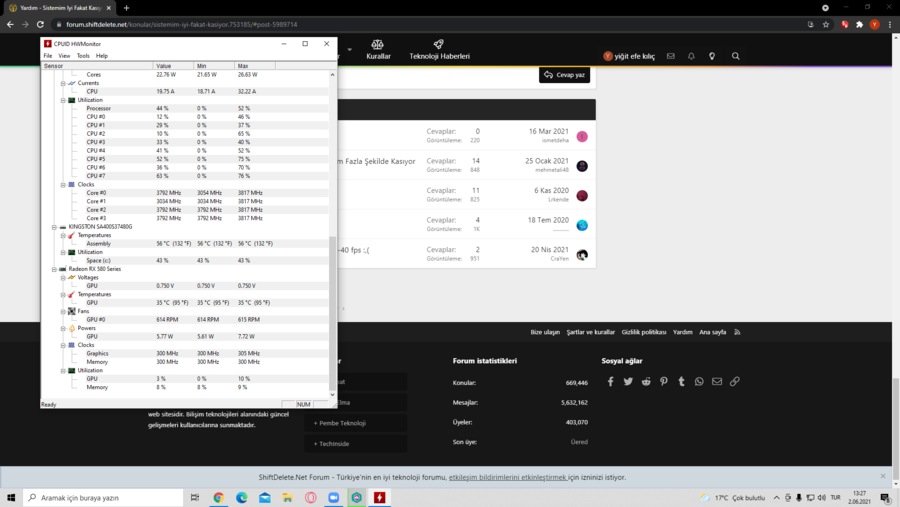Open the notifications bell icon

point(691,56)
